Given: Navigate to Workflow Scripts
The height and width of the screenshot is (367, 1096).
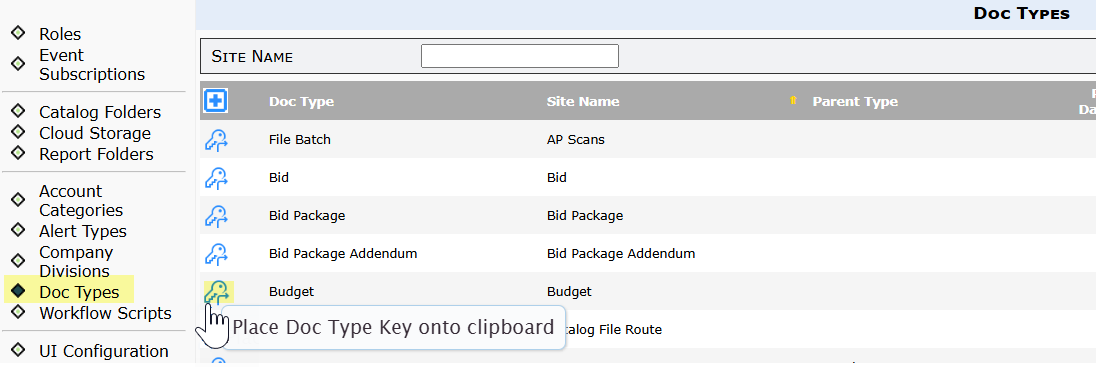Looking at the screenshot, I should (x=106, y=313).
